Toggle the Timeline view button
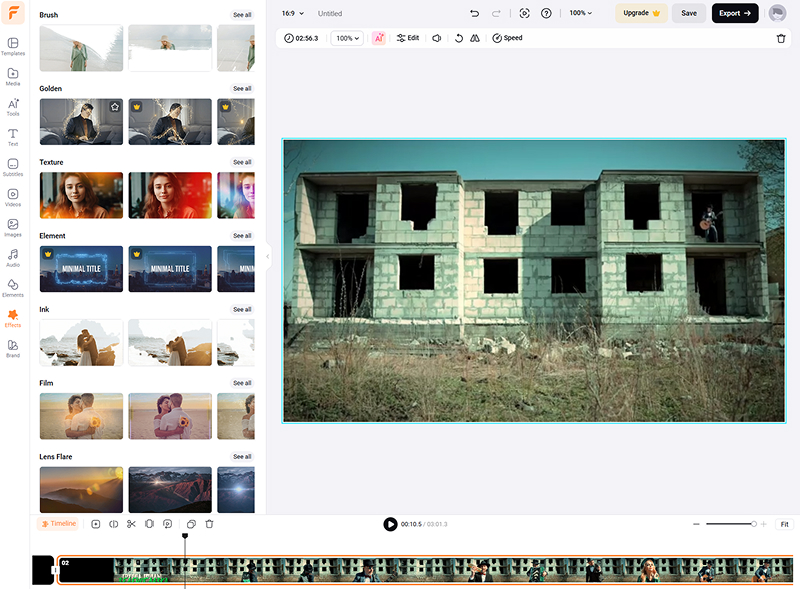The height and width of the screenshot is (589, 800). (x=58, y=524)
